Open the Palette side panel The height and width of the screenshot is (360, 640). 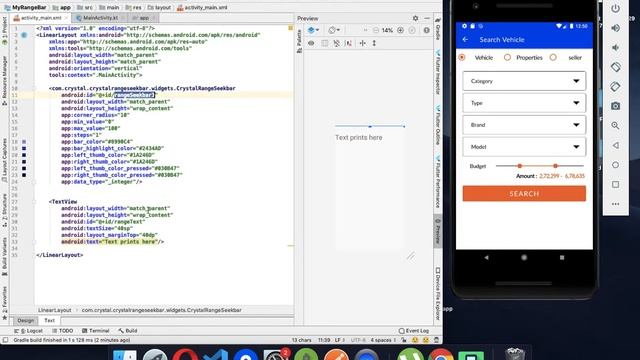[299, 42]
